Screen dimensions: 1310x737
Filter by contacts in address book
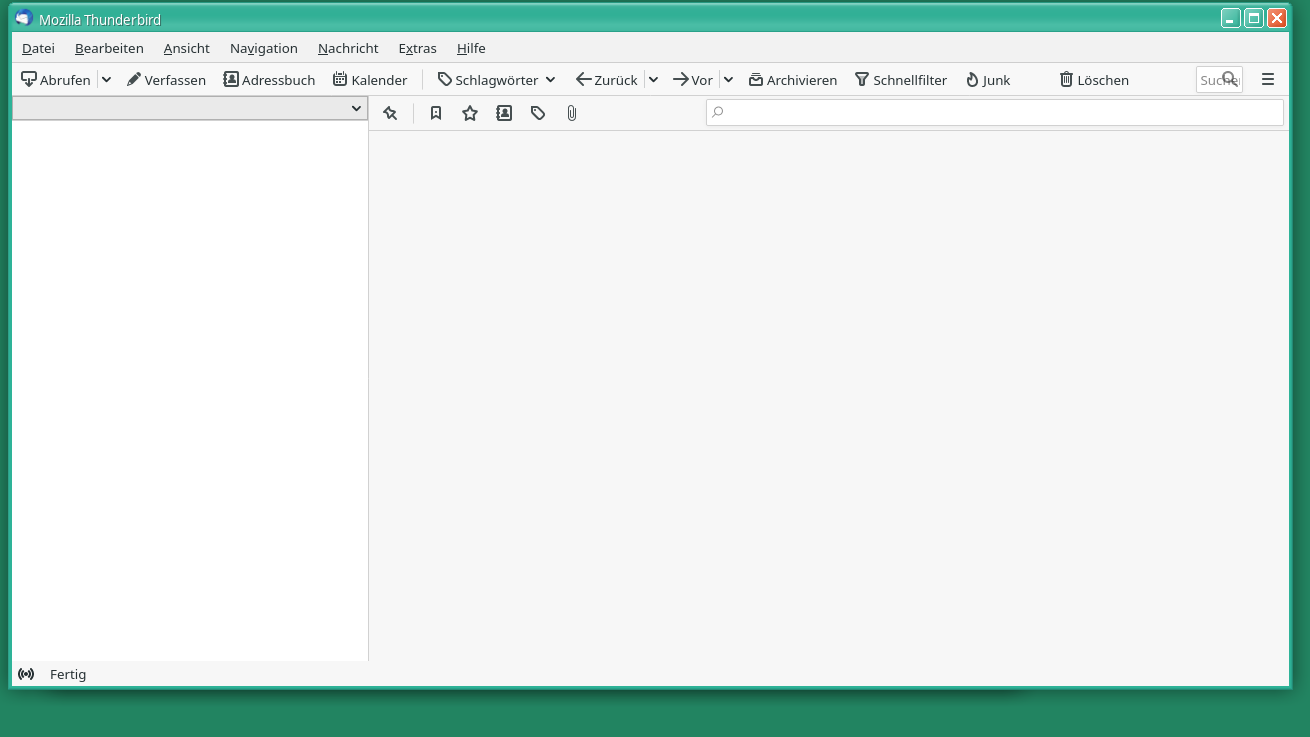tap(504, 114)
